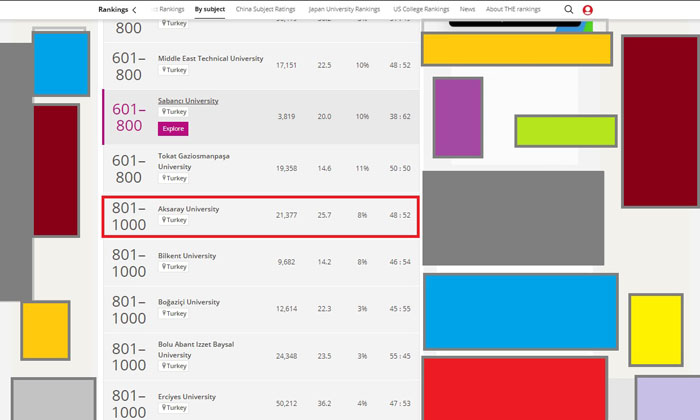Image resolution: width=700 pixels, height=420 pixels.
Task: Click the ratio 55 : 45 in Bolu Abant row
Action: pos(400,356)
